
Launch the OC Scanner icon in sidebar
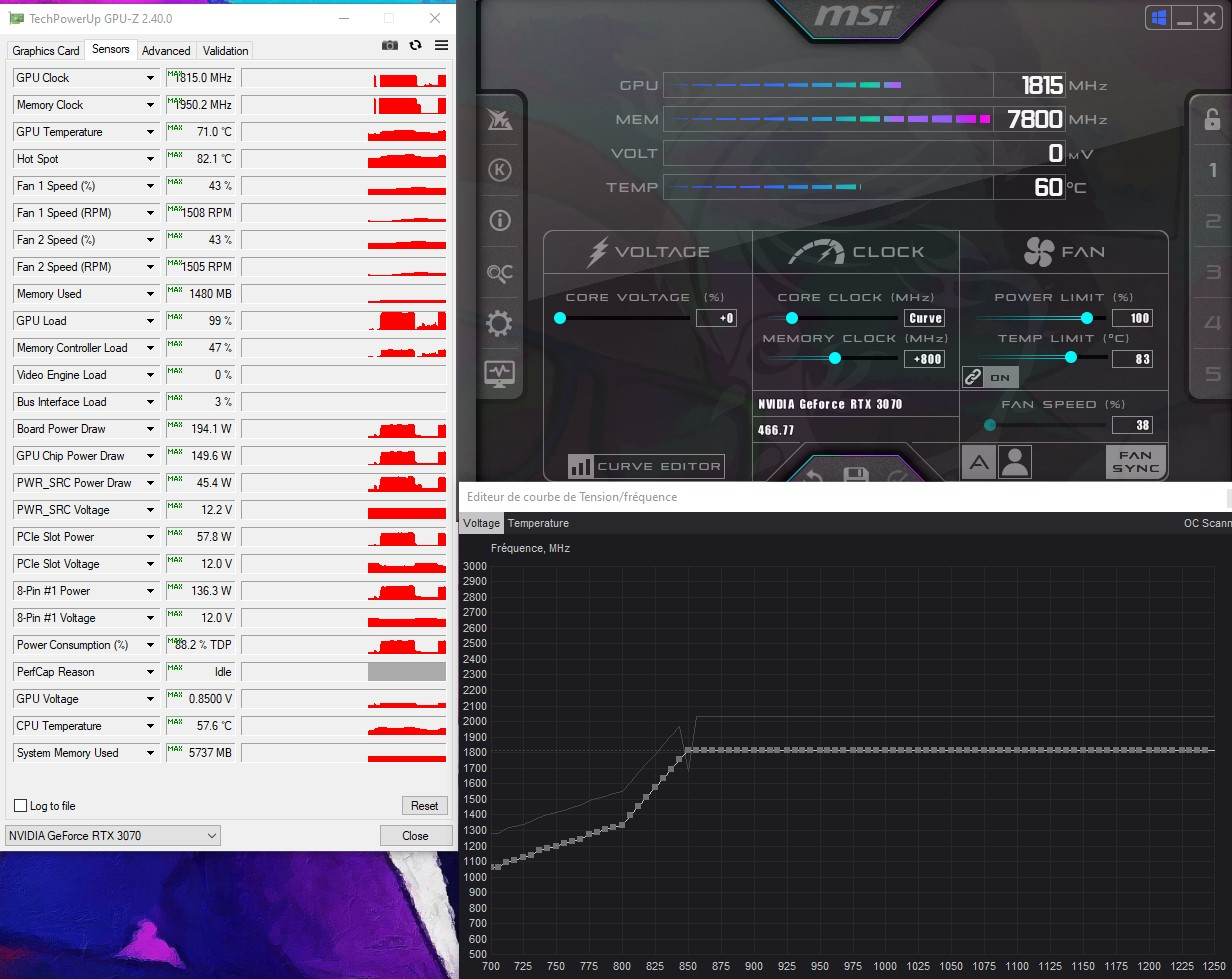(499, 272)
